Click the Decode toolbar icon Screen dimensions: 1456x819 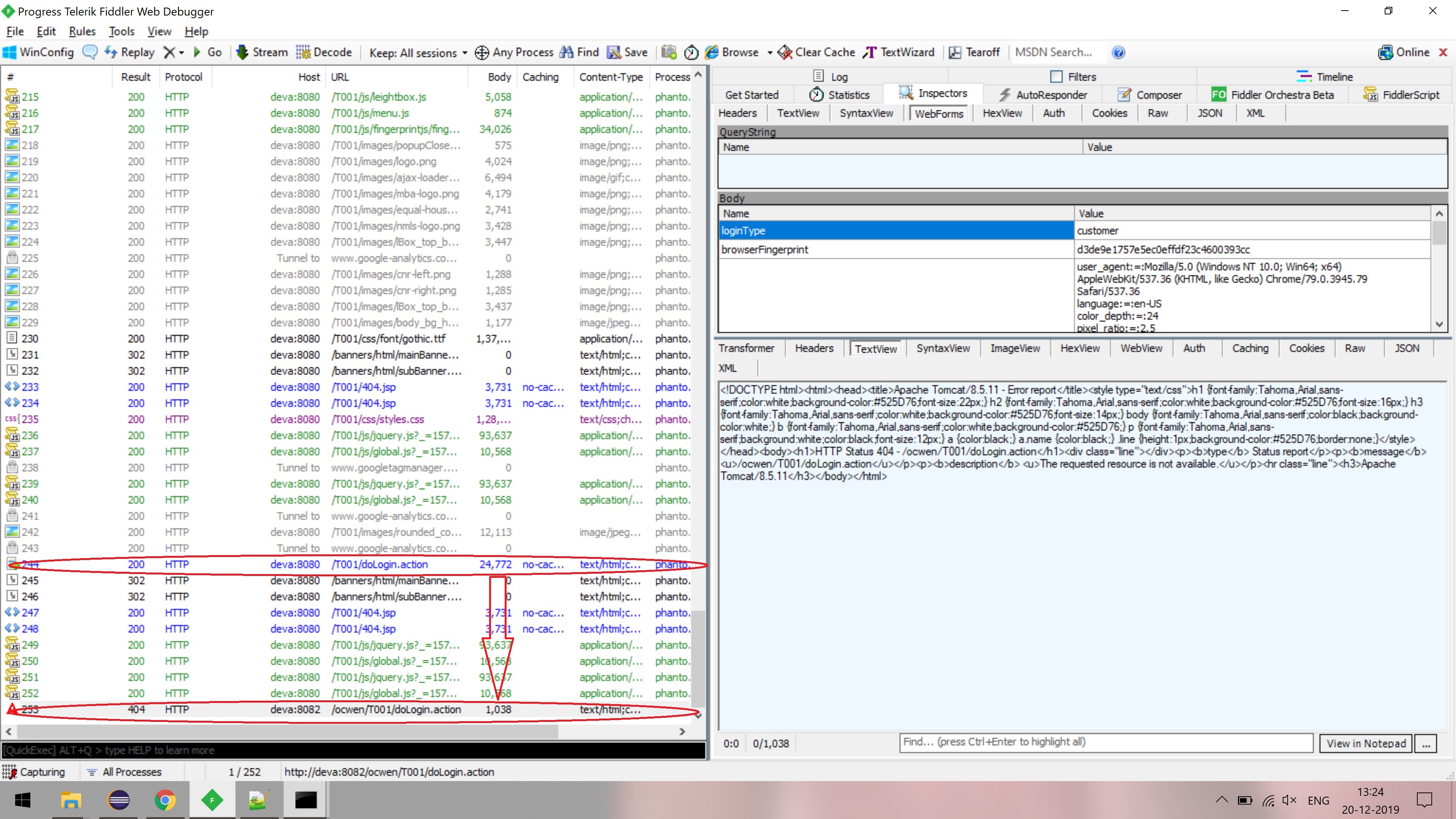point(303,53)
